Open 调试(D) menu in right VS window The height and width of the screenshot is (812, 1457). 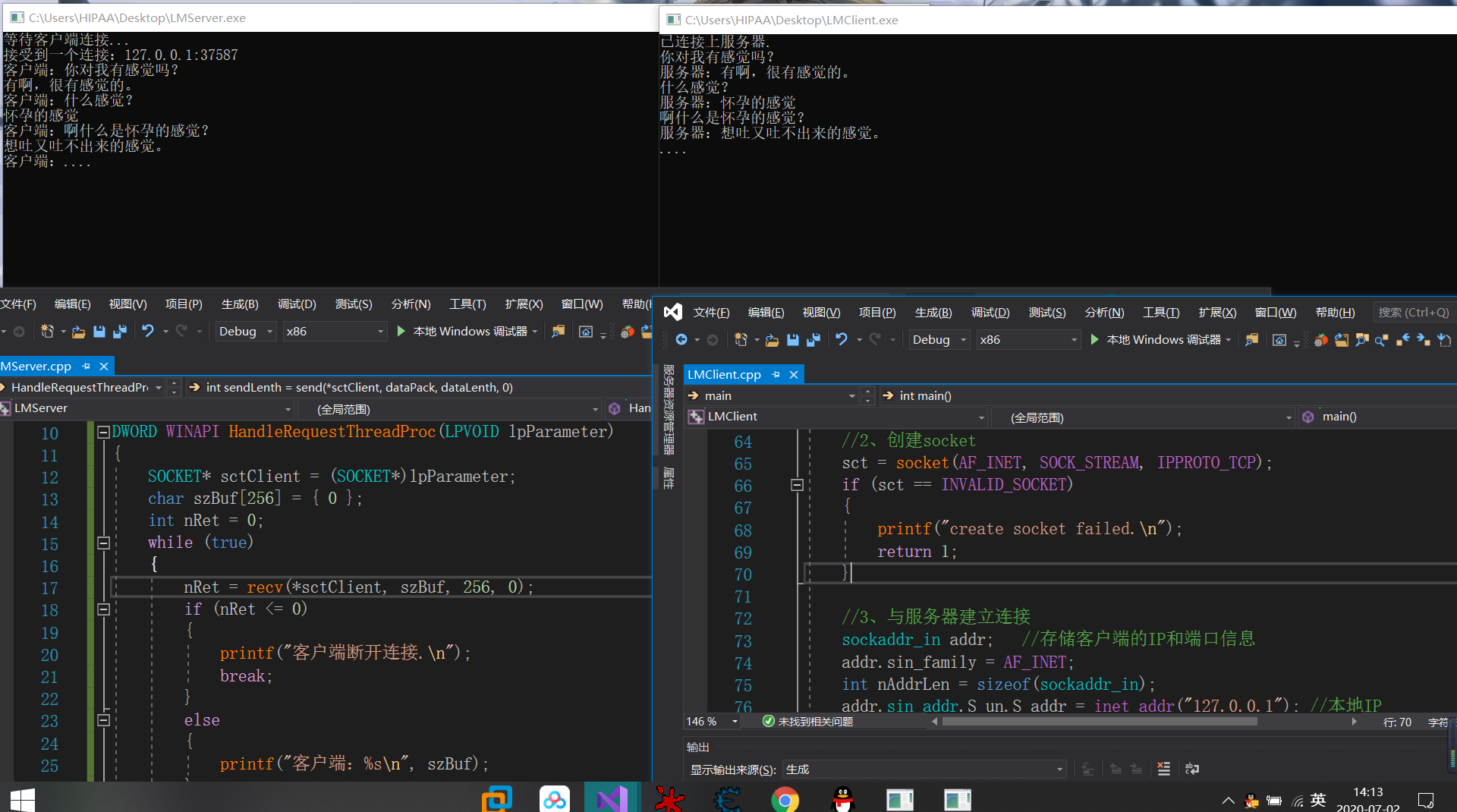click(x=990, y=313)
